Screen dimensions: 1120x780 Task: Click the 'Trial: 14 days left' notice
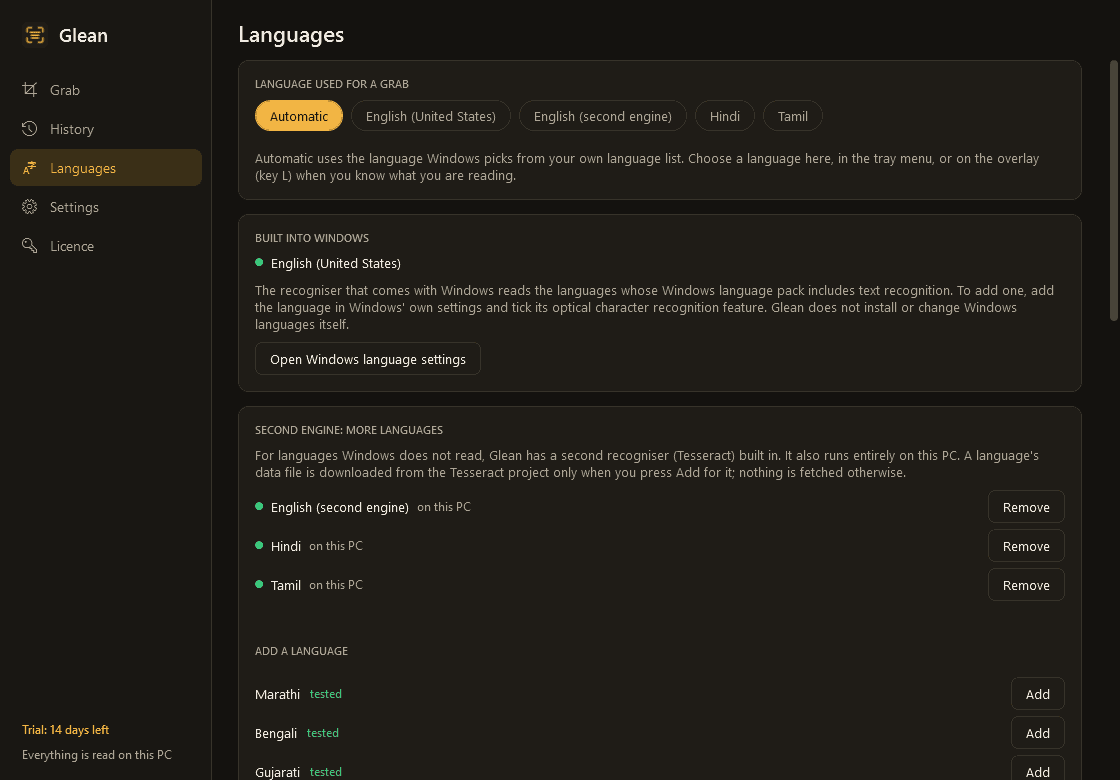pos(66,729)
